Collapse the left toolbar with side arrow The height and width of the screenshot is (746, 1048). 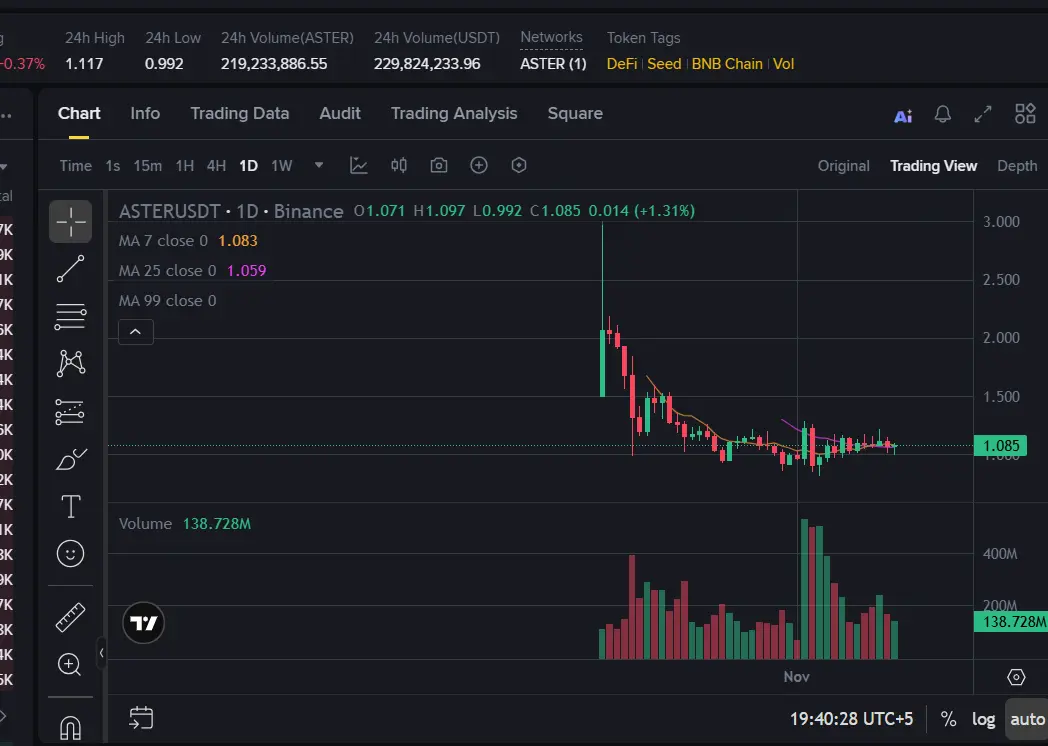(x=101, y=652)
